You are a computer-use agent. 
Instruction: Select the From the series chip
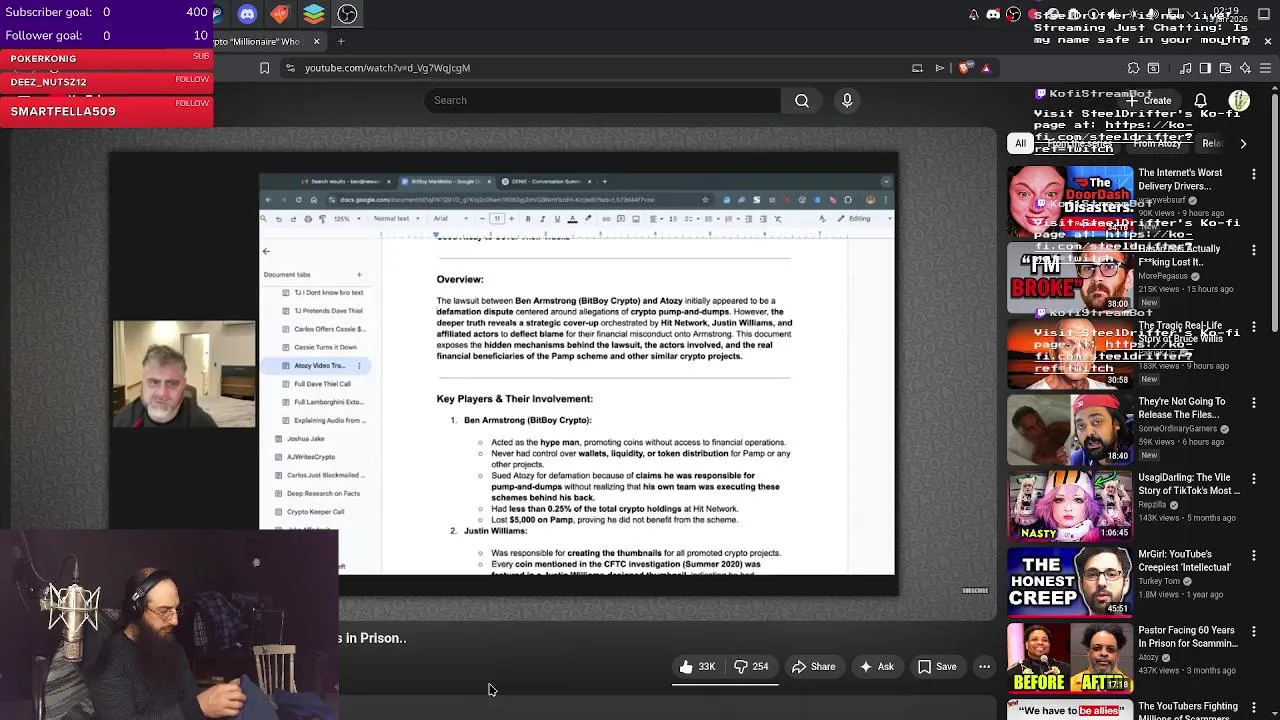point(1079,144)
